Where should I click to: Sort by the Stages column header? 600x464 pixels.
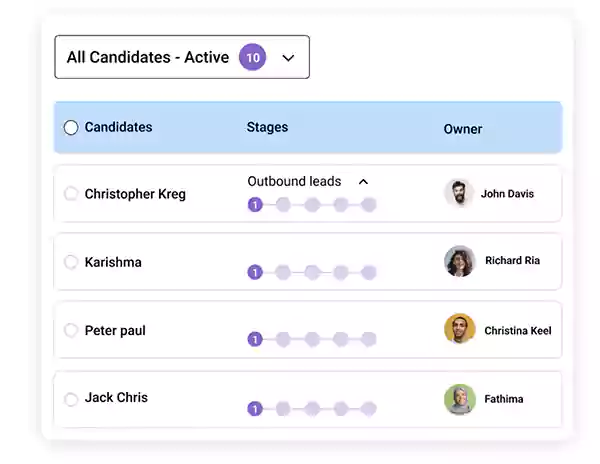(x=267, y=127)
